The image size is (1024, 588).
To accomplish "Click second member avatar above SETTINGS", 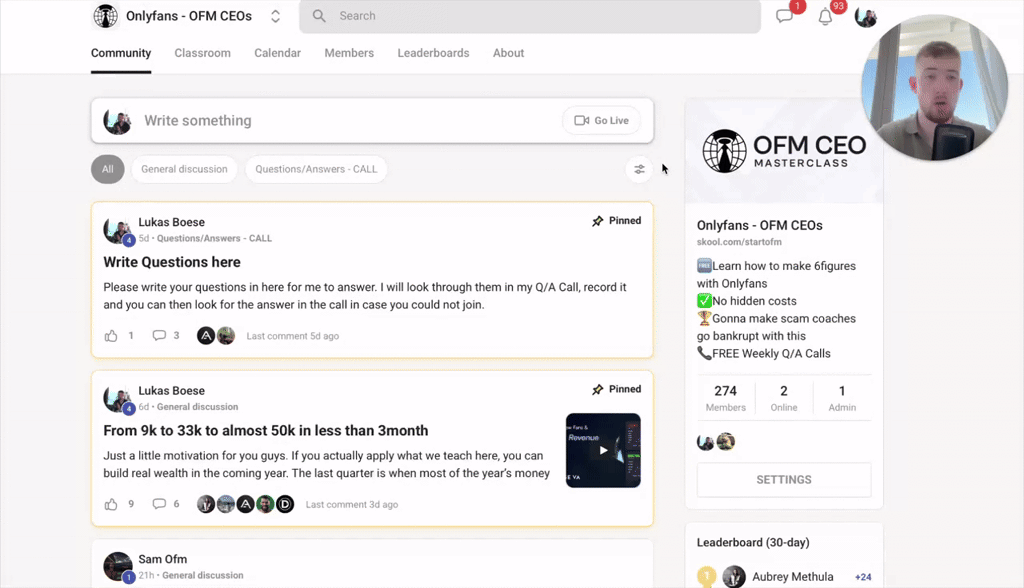I will tap(726, 442).
